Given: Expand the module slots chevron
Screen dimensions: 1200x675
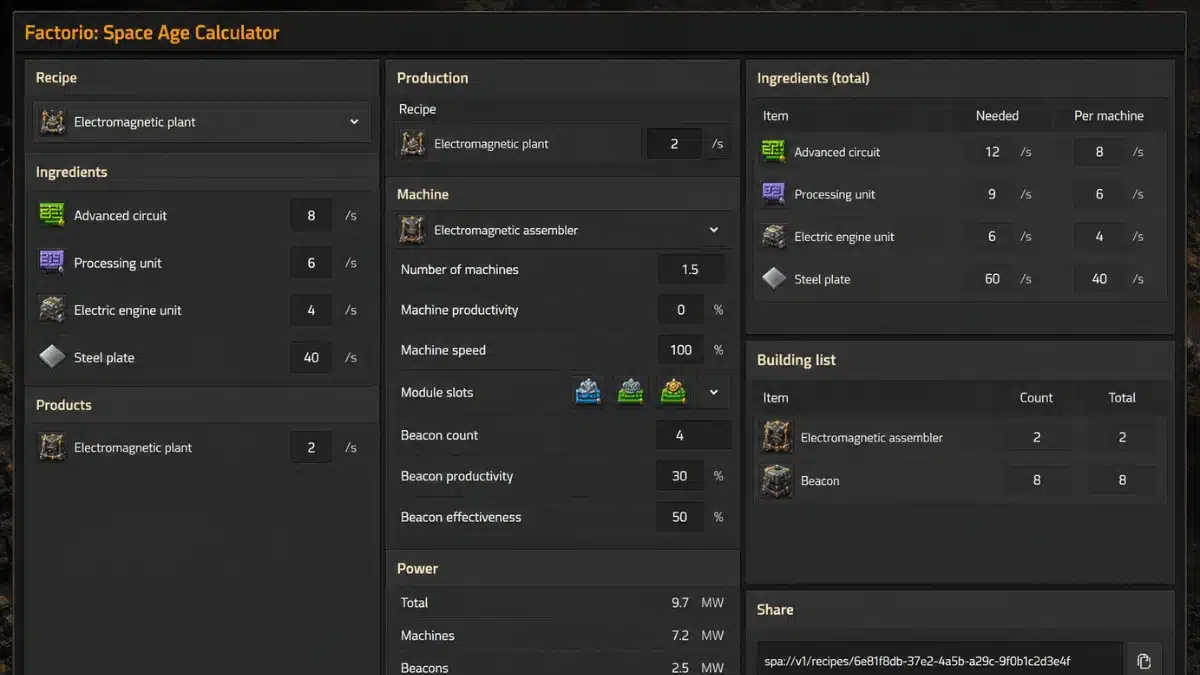Looking at the screenshot, I should (714, 392).
